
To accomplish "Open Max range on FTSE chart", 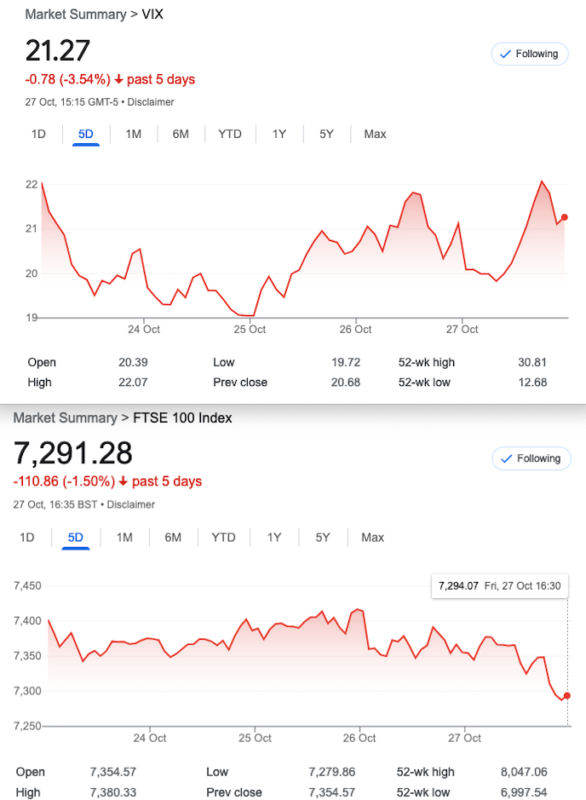I will 373,538.
